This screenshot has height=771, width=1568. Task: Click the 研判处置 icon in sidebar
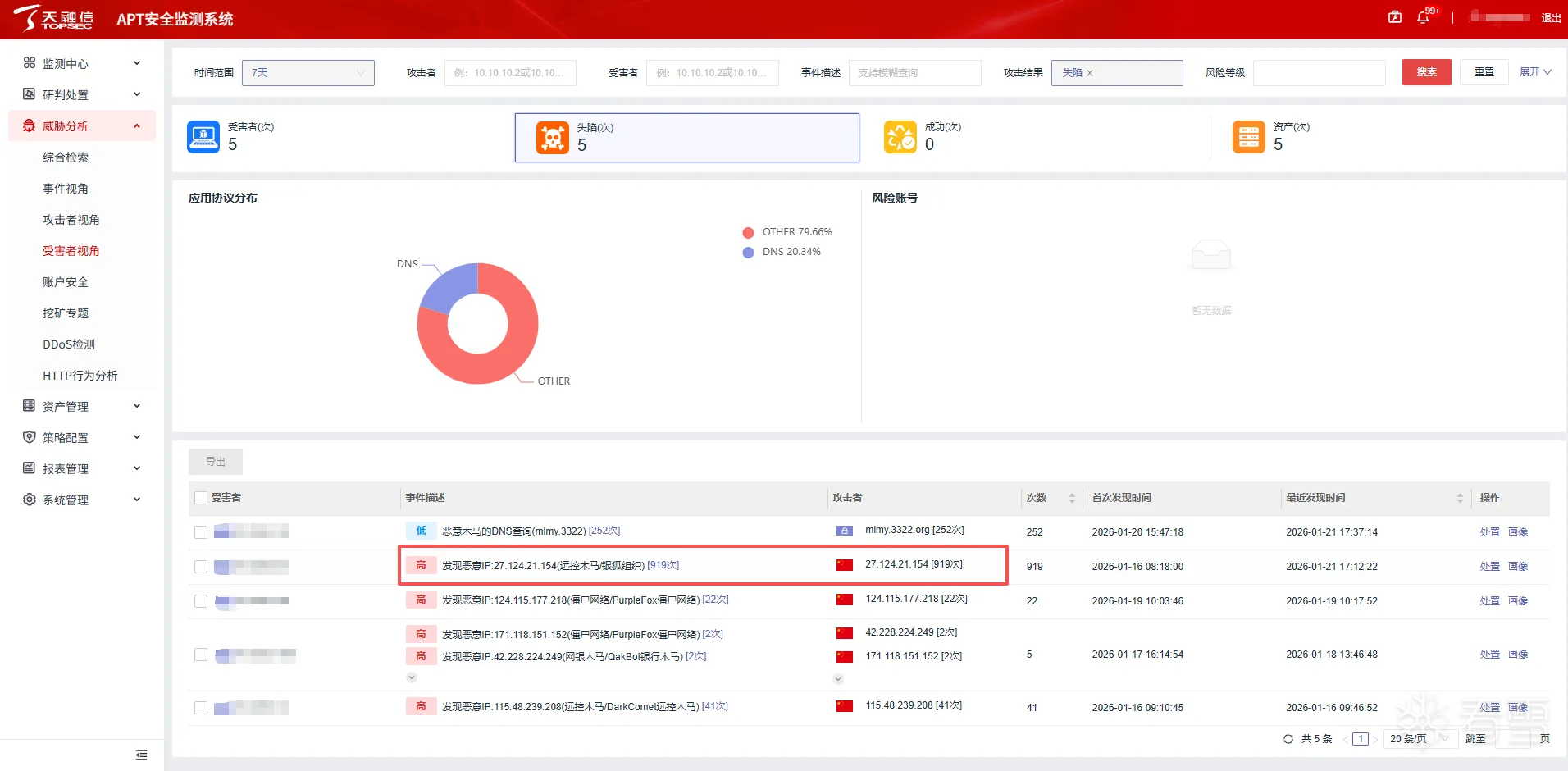coord(30,94)
